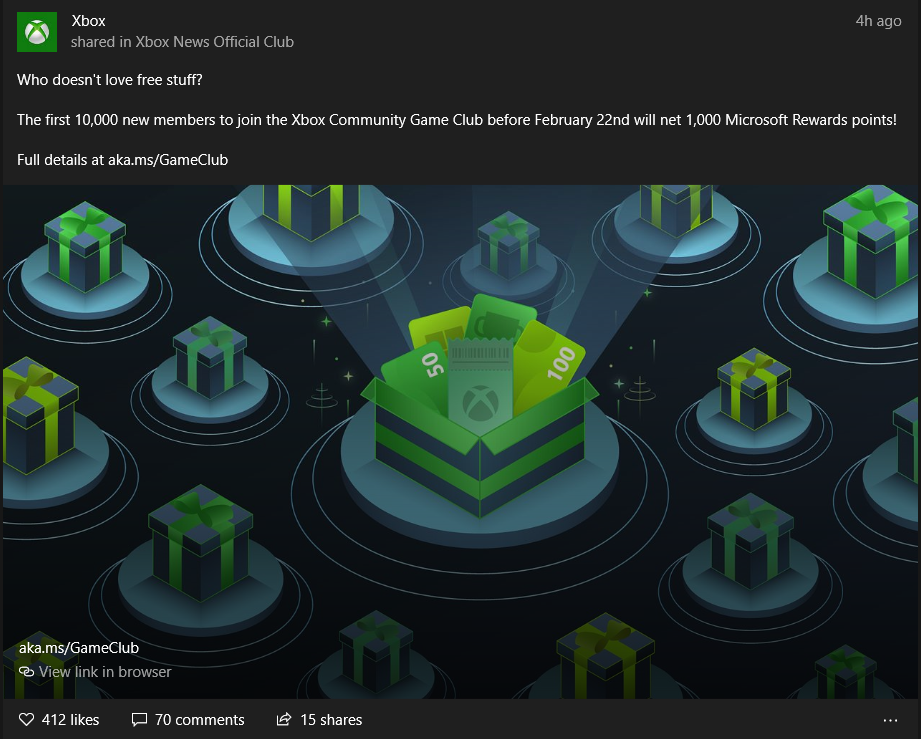921x739 pixels.
Task: Click the 'Full details at aka.ms/GameClub' line
Action: click(x=122, y=160)
